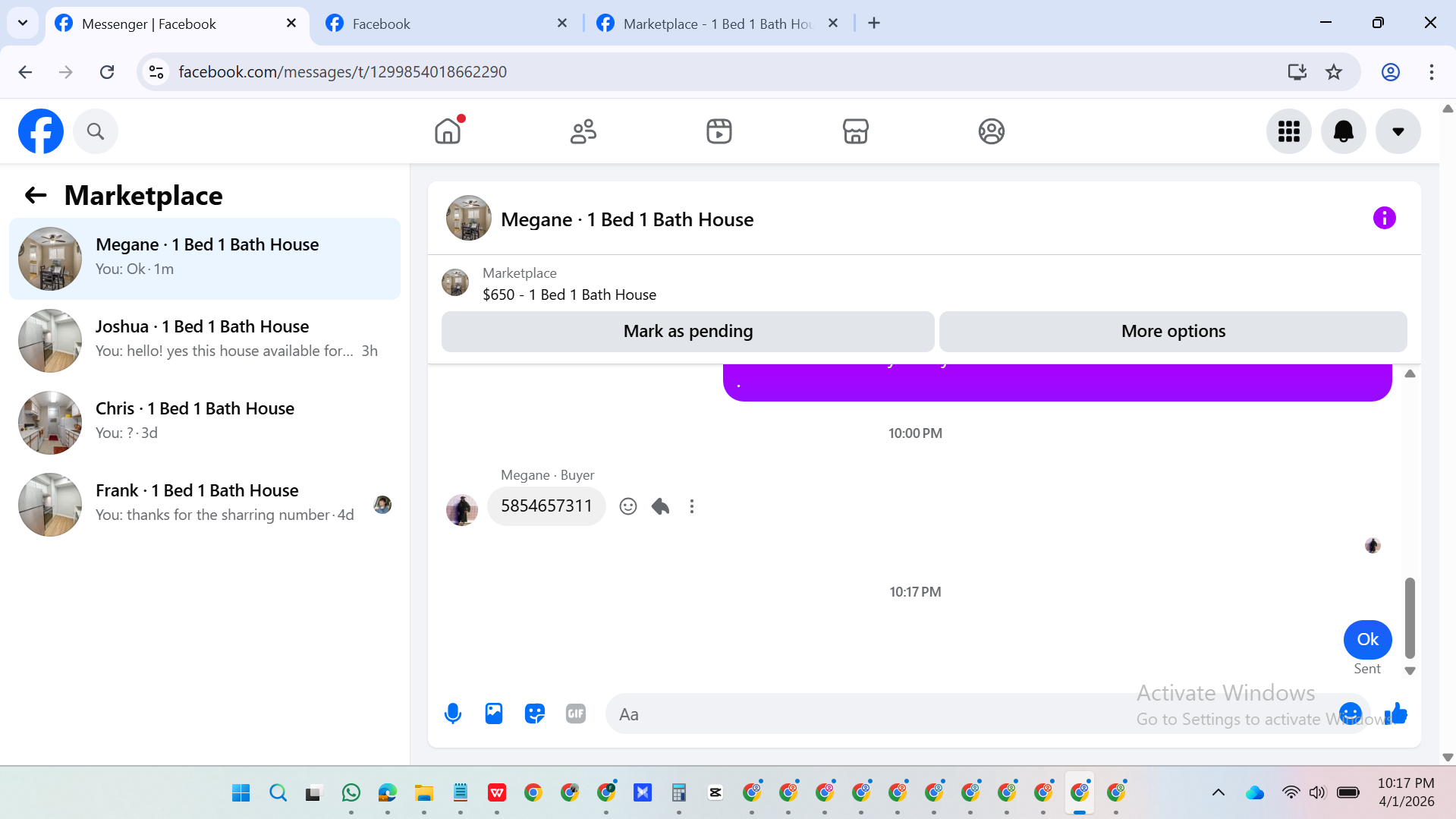Open Windows taskbar search
This screenshot has height=819, width=1456.
coord(278,792)
